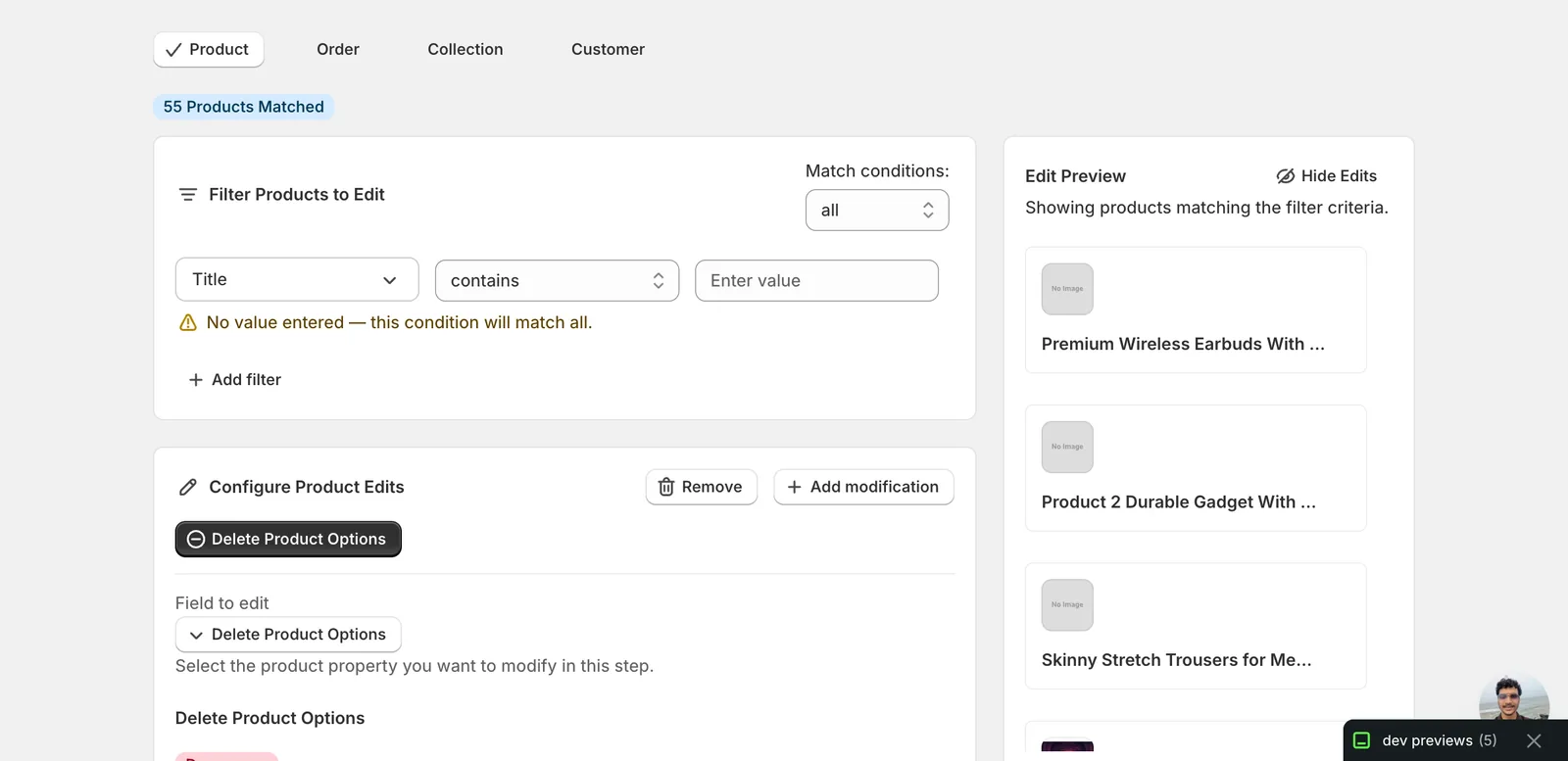Select the Product tab
The height and width of the screenshot is (761, 1568).
pos(209,50)
